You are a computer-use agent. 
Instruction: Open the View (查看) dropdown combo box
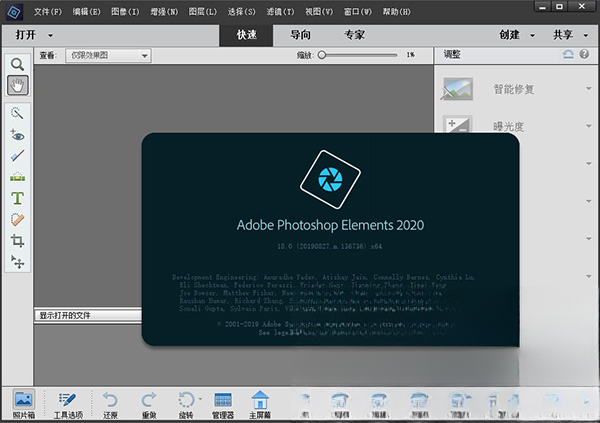108,56
